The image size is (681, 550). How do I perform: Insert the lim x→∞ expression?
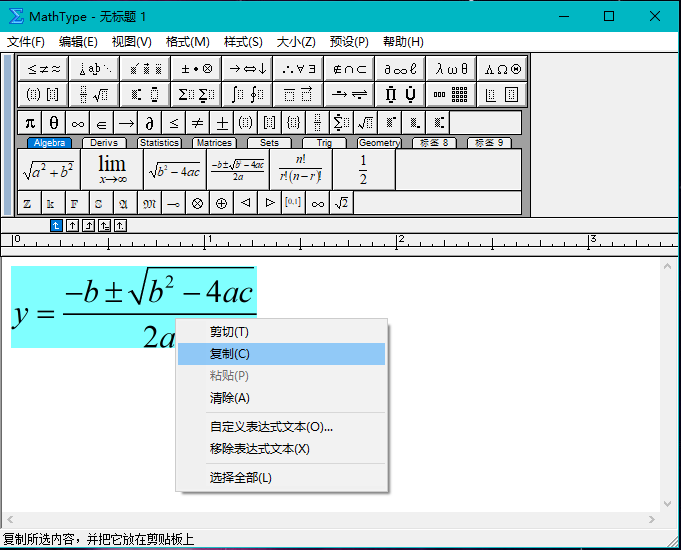[112, 169]
